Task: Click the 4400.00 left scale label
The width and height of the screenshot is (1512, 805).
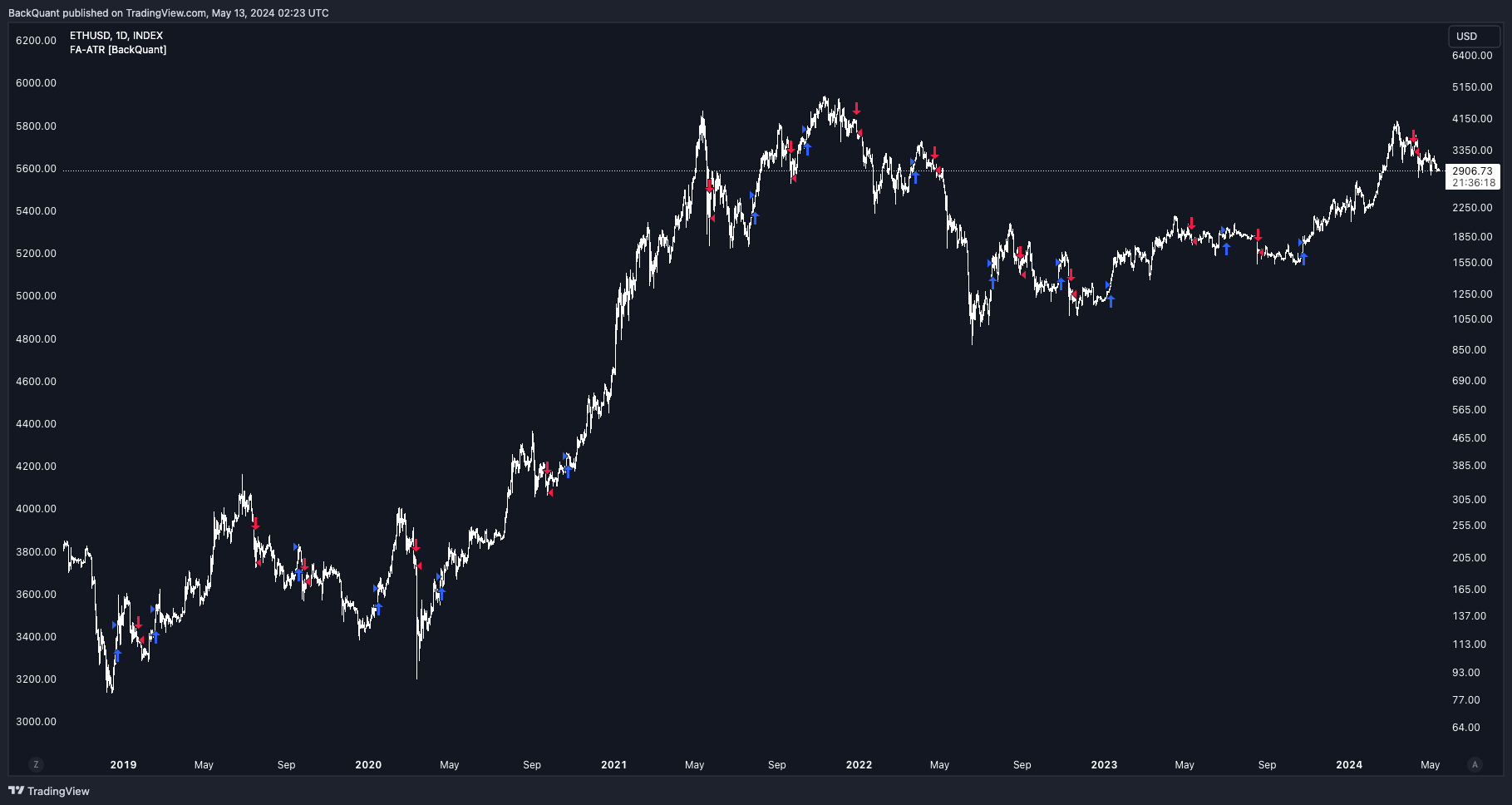Action: (x=37, y=424)
